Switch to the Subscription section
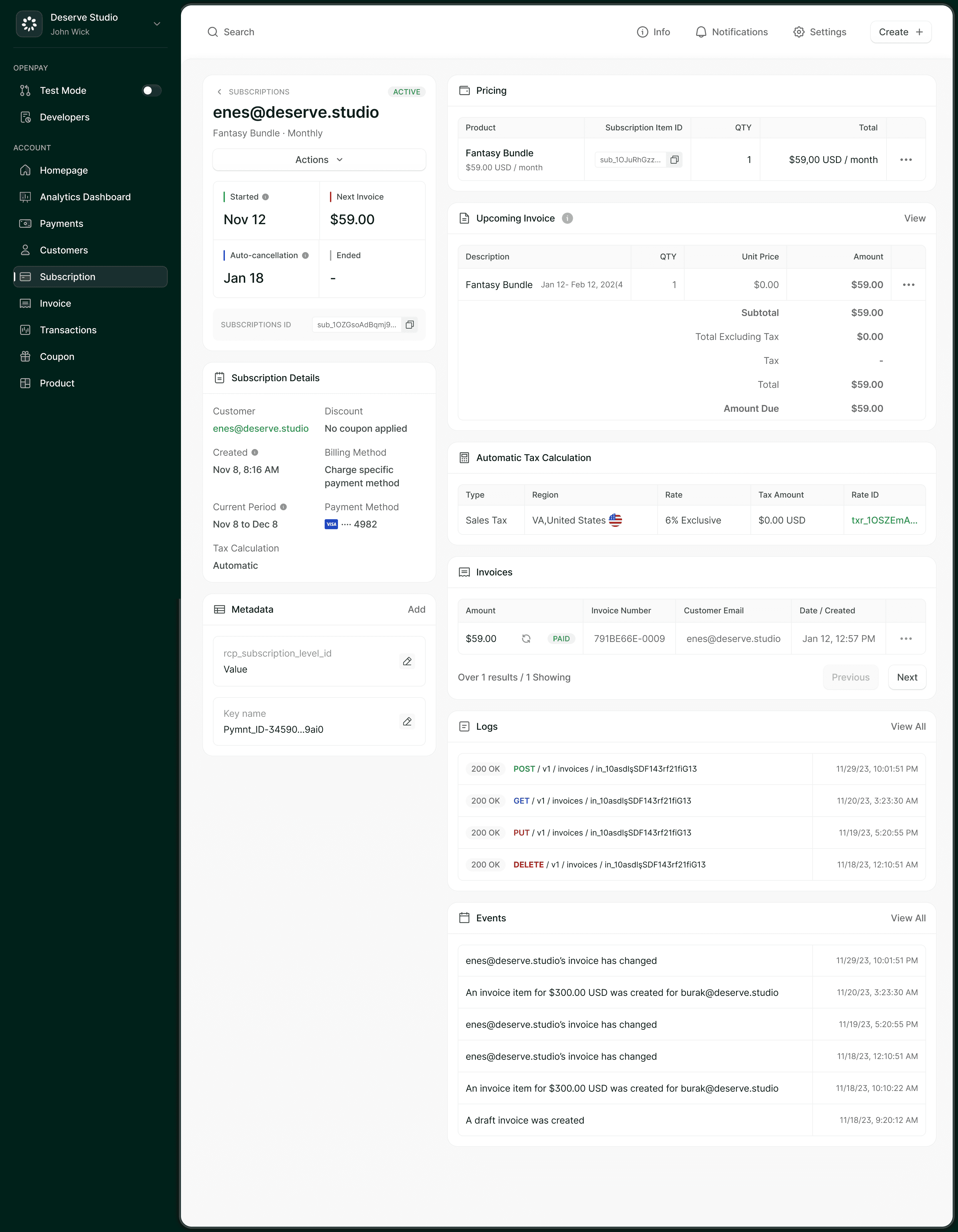The image size is (958, 1232). [67, 276]
